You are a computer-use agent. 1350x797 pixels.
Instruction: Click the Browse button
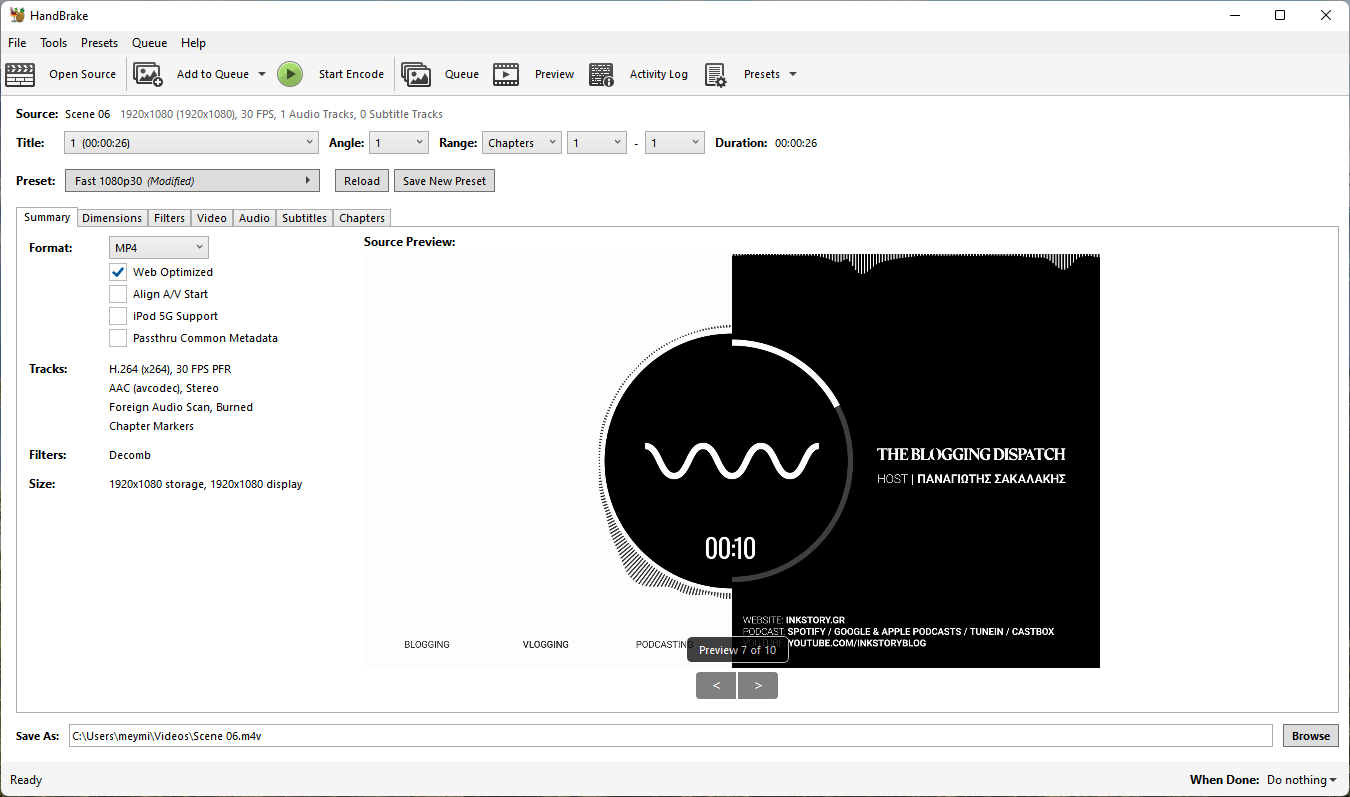click(x=1310, y=736)
